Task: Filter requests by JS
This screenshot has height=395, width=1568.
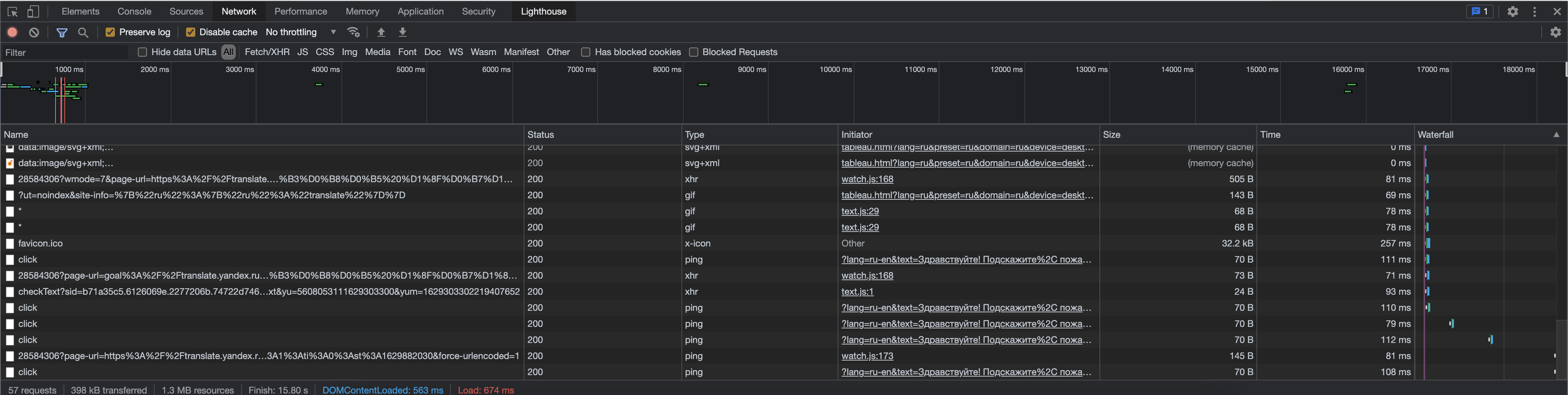Action: 302,52
